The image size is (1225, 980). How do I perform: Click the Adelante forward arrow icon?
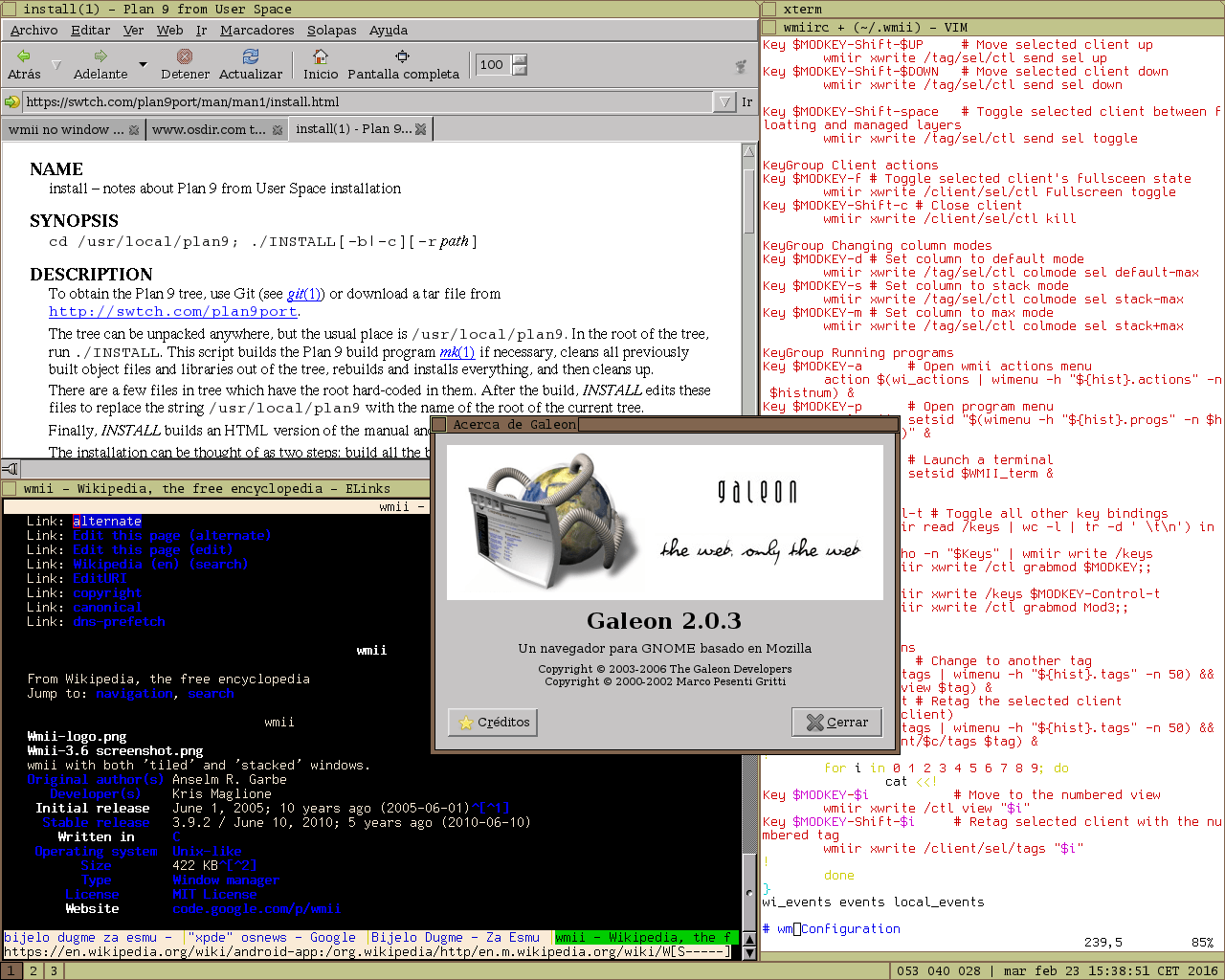pos(100,56)
